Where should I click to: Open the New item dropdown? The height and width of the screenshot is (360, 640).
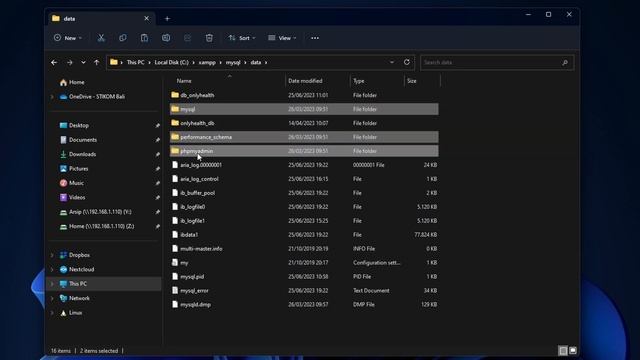pyautogui.click(x=68, y=38)
